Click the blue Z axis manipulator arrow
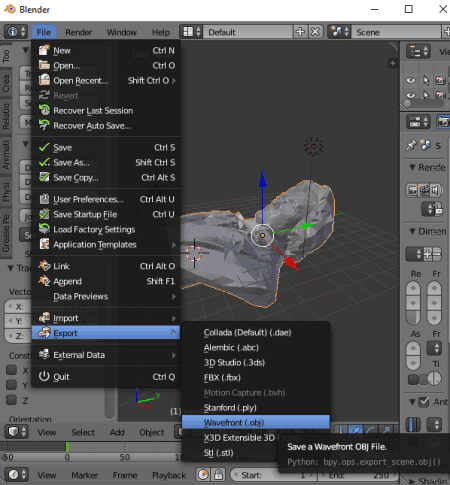 263,180
